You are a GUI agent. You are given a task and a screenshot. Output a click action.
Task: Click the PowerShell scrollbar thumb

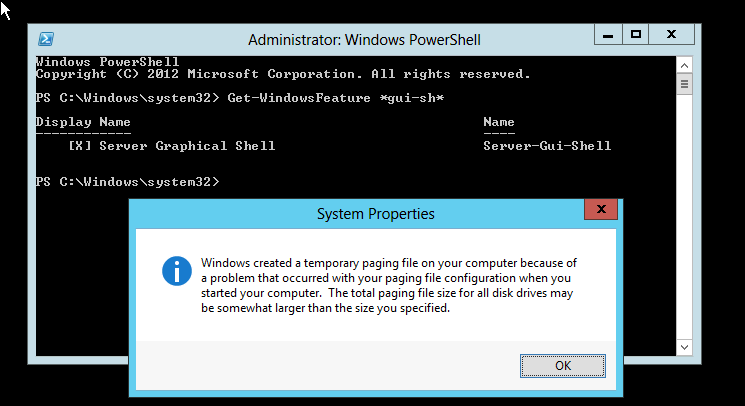click(684, 84)
